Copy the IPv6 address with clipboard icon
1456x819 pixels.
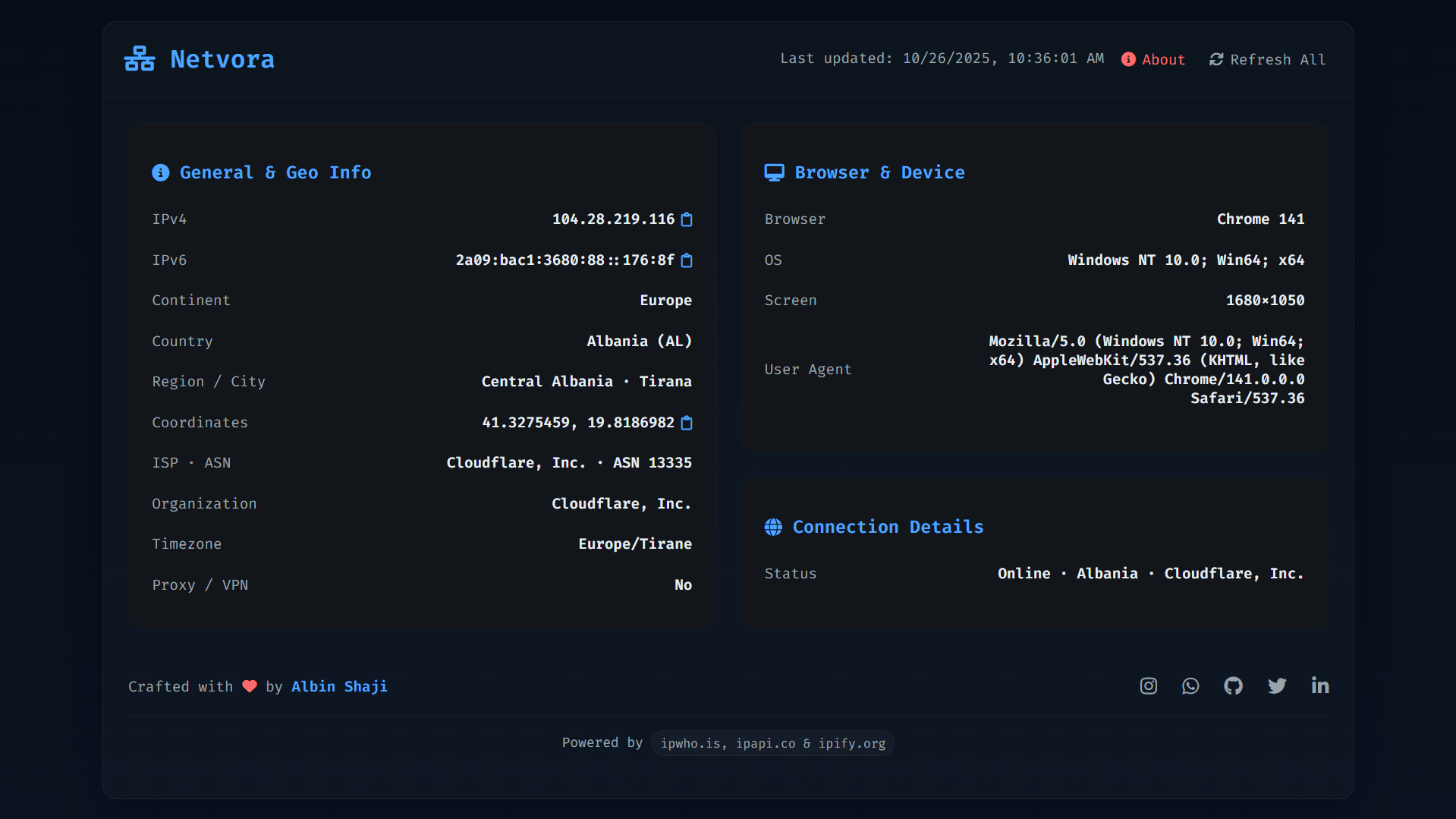(x=687, y=260)
